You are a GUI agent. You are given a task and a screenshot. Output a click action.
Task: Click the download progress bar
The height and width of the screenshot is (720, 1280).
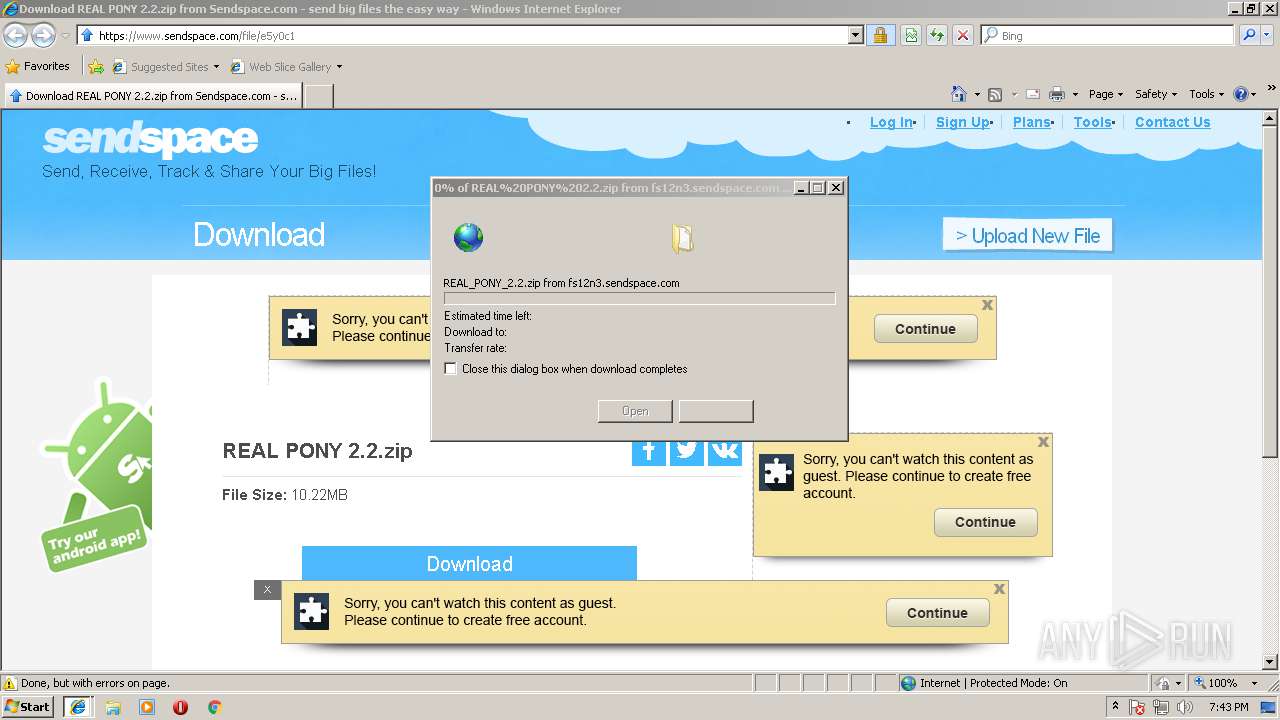(x=639, y=298)
